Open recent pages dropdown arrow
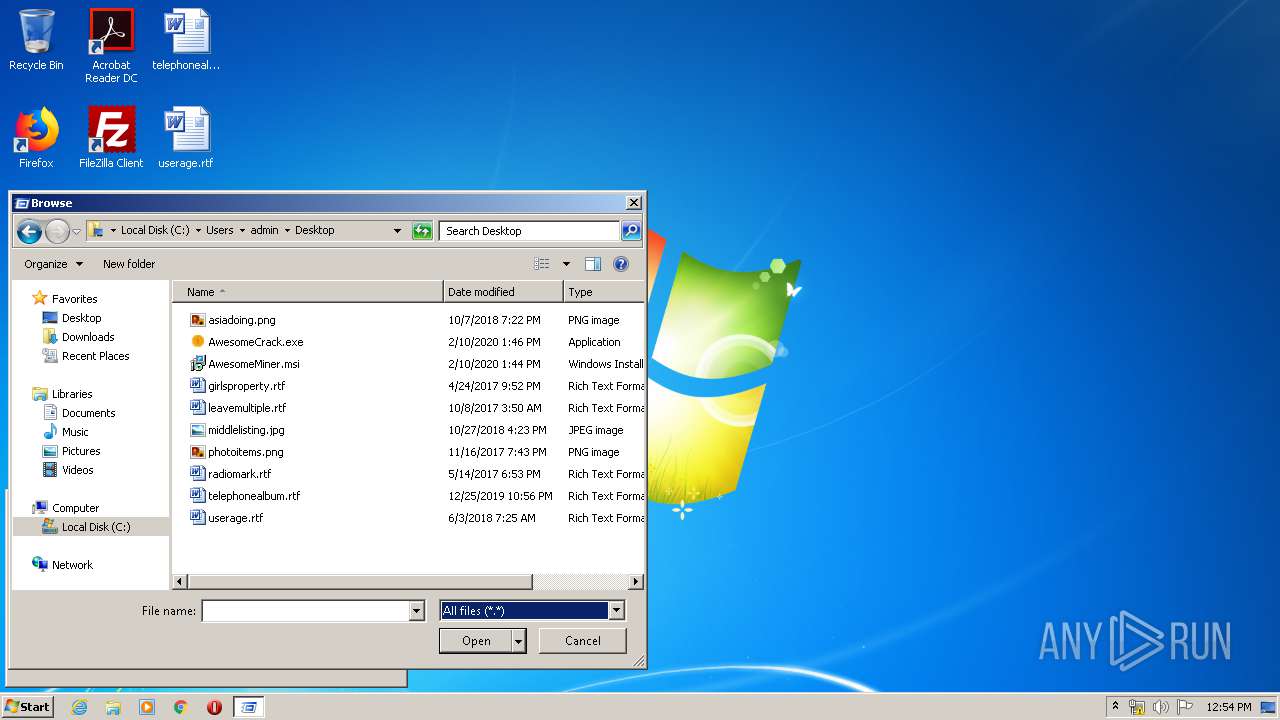1280x720 pixels. (x=76, y=232)
